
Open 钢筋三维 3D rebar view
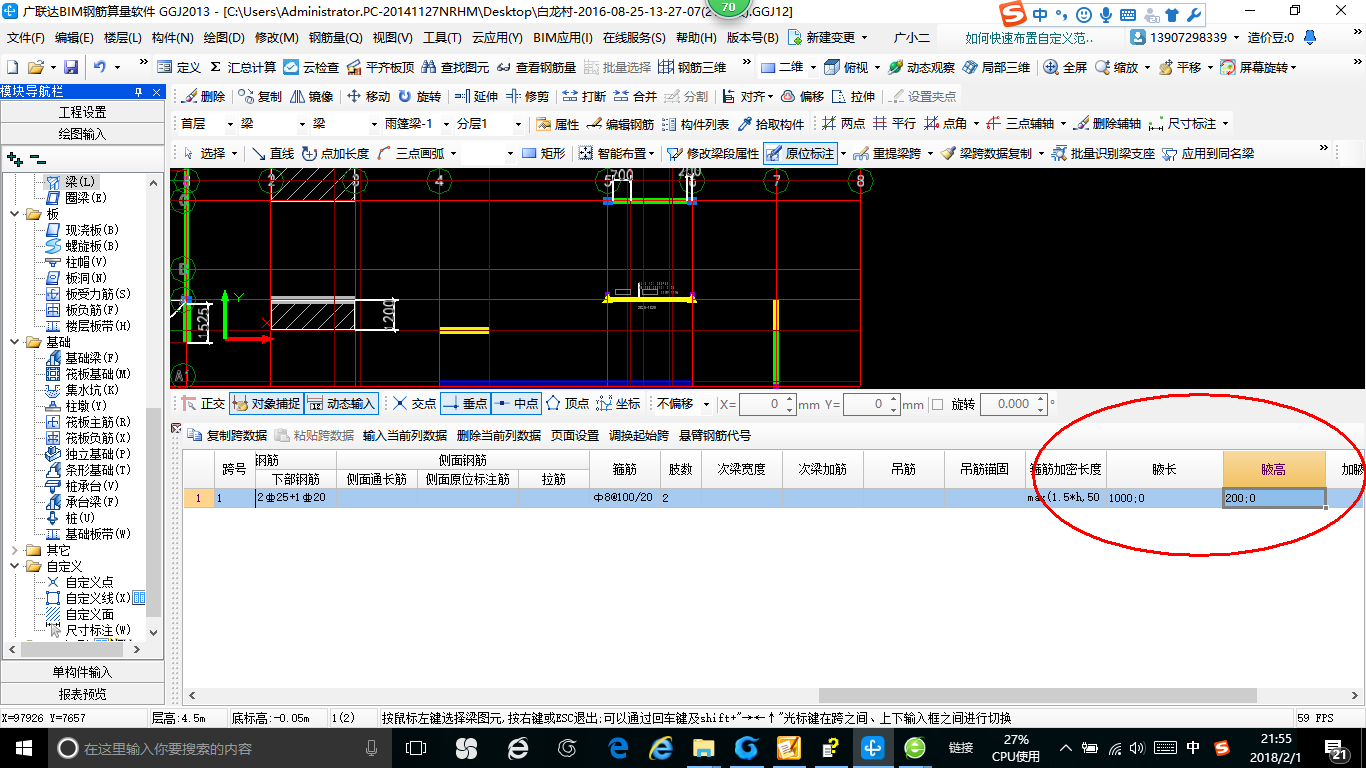pyautogui.click(x=693, y=67)
